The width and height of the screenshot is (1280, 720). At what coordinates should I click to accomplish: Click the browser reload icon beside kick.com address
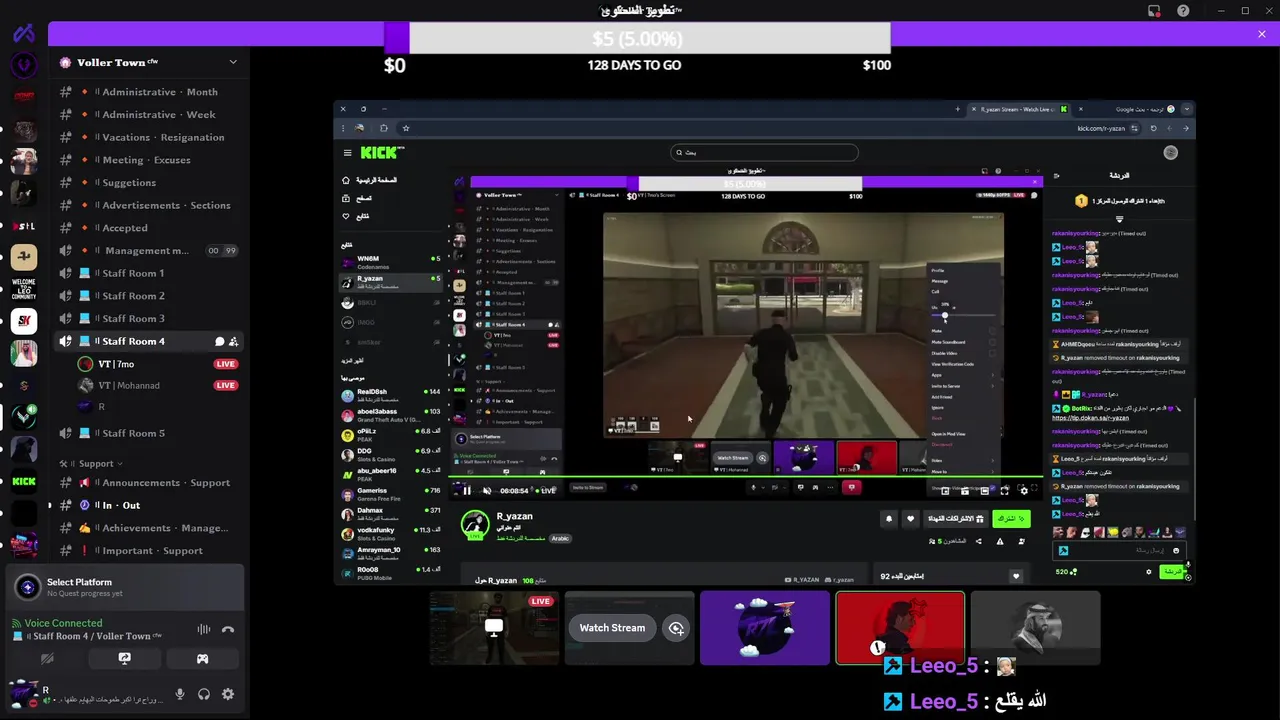coord(1153,128)
